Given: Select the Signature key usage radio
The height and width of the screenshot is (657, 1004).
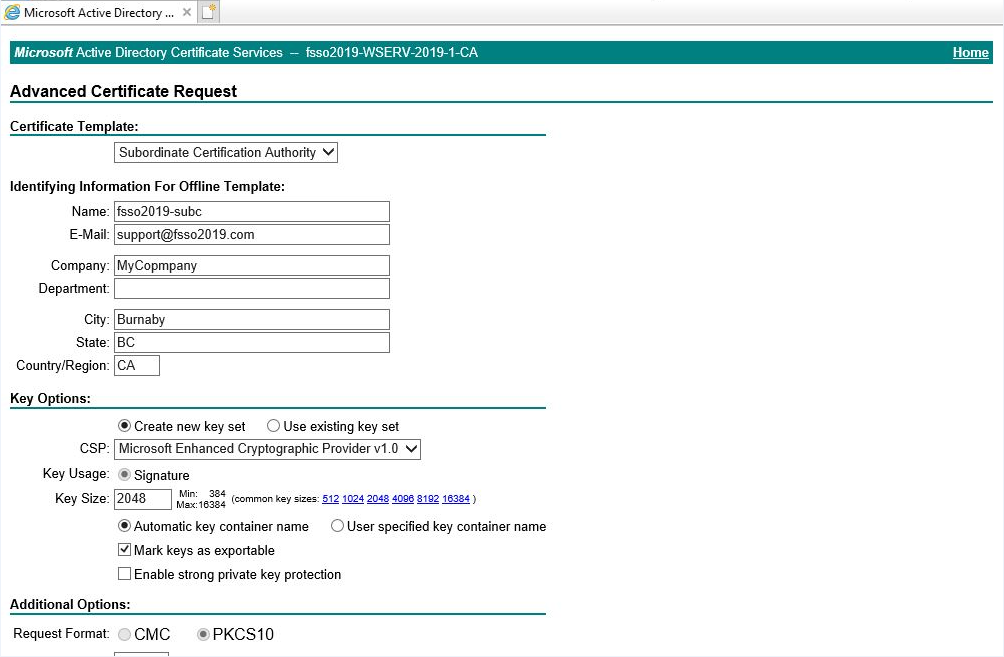Looking at the screenshot, I should coord(124,474).
